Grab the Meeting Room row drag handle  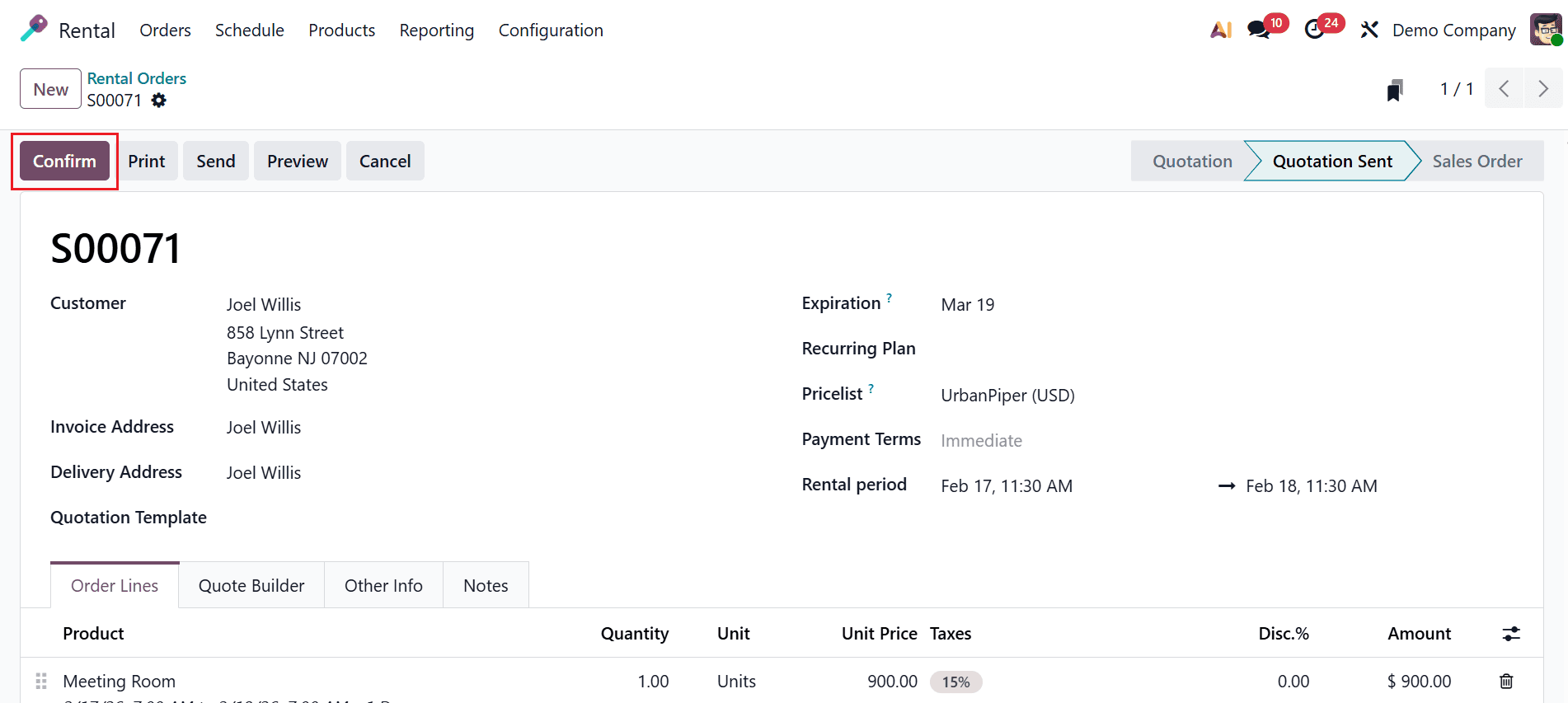click(x=40, y=681)
